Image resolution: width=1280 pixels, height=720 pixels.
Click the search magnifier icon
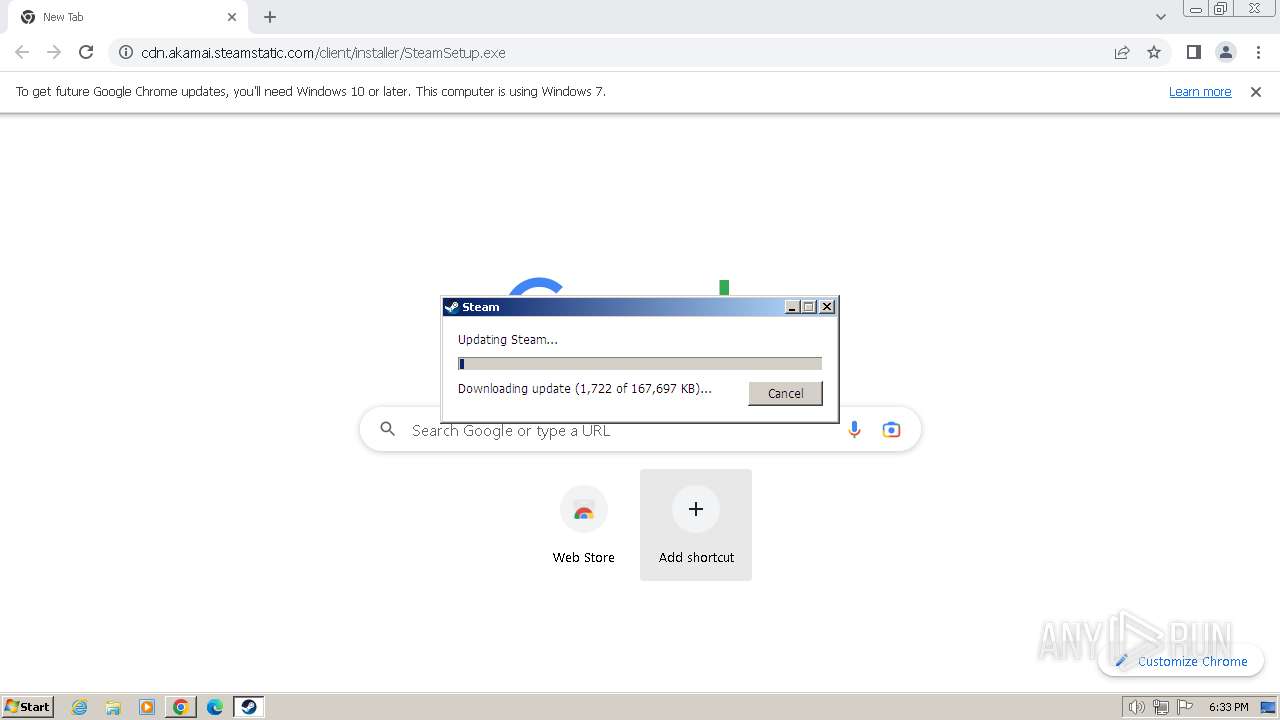pyautogui.click(x=388, y=430)
